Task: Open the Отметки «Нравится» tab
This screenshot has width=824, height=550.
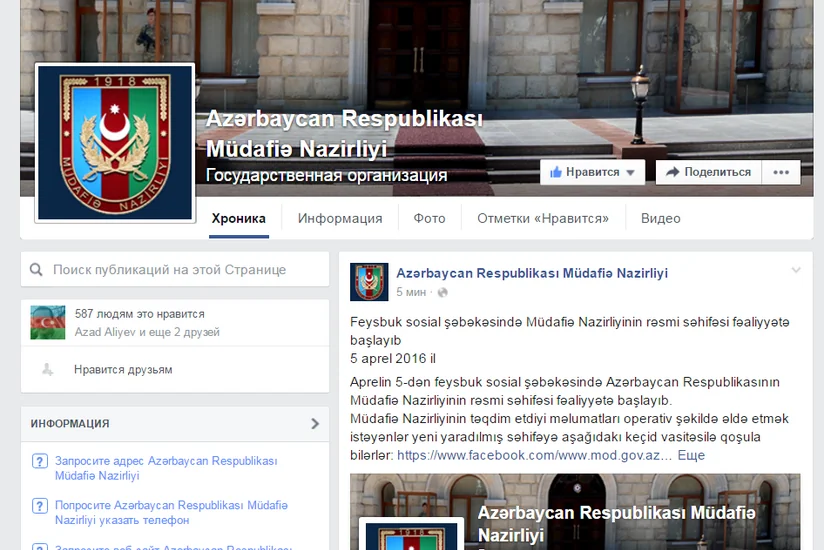Action: point(543,219)
